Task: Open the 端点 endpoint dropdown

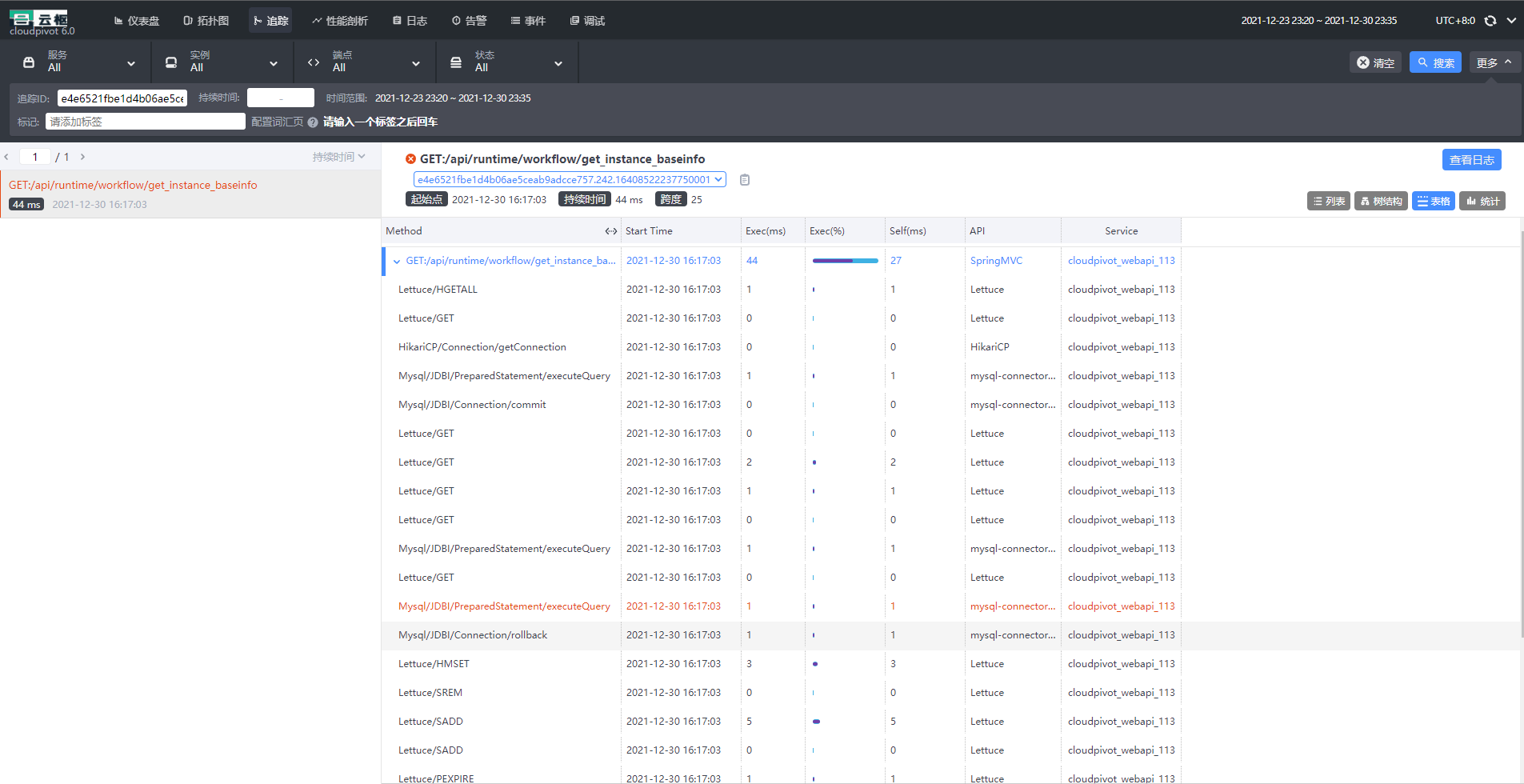Action: [x=364, y=62]
